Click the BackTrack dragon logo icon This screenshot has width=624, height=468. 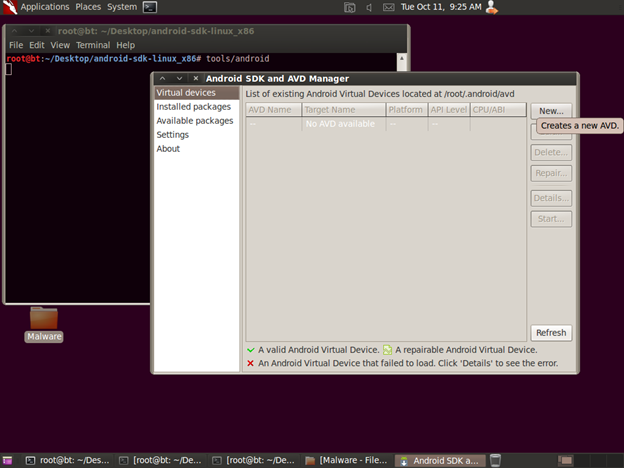tap(9, 7)
